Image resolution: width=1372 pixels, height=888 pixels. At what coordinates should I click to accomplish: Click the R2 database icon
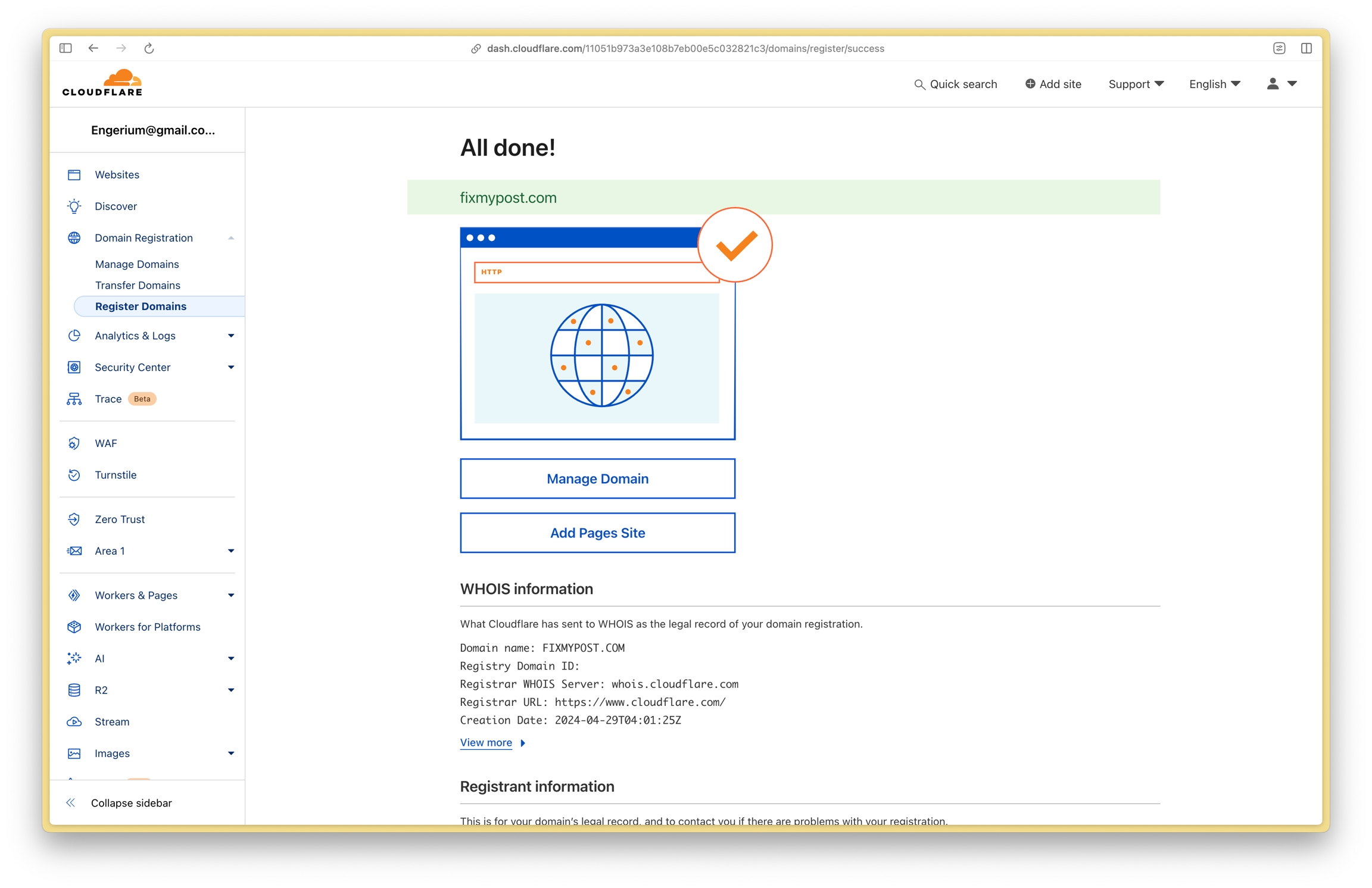pos(74,690)
